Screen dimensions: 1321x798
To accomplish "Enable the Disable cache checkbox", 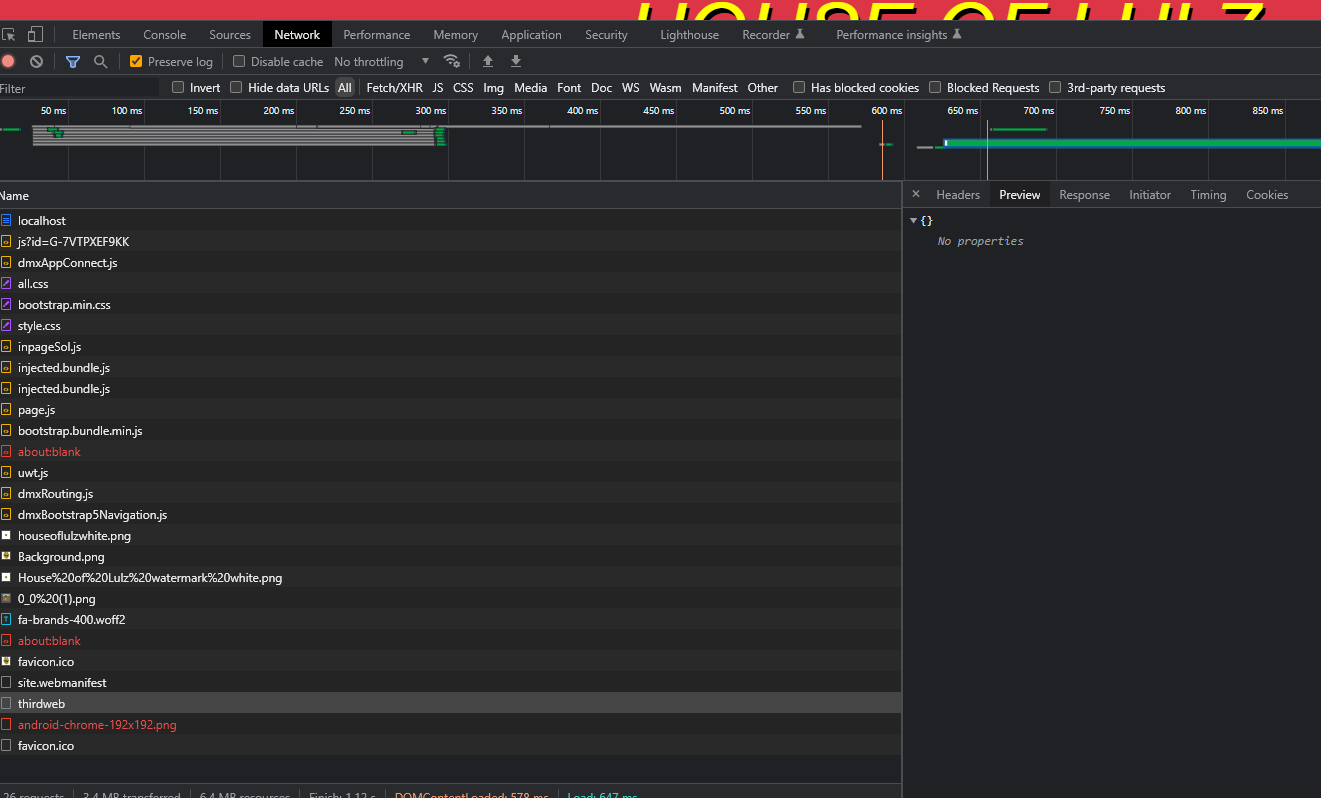I will click(239, 61).
